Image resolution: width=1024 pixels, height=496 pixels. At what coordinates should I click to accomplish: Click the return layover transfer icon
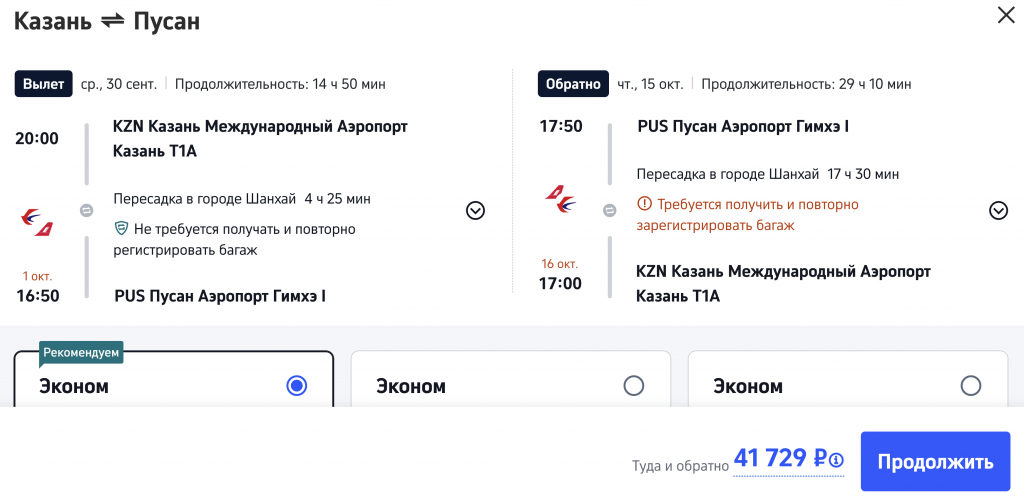(609, 210)
